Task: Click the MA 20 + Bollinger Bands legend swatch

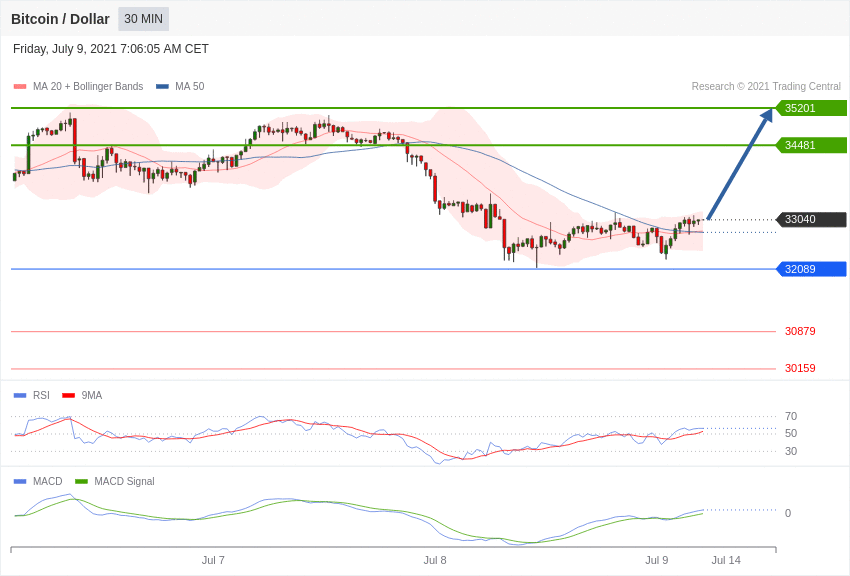Action: coord(20,87)
